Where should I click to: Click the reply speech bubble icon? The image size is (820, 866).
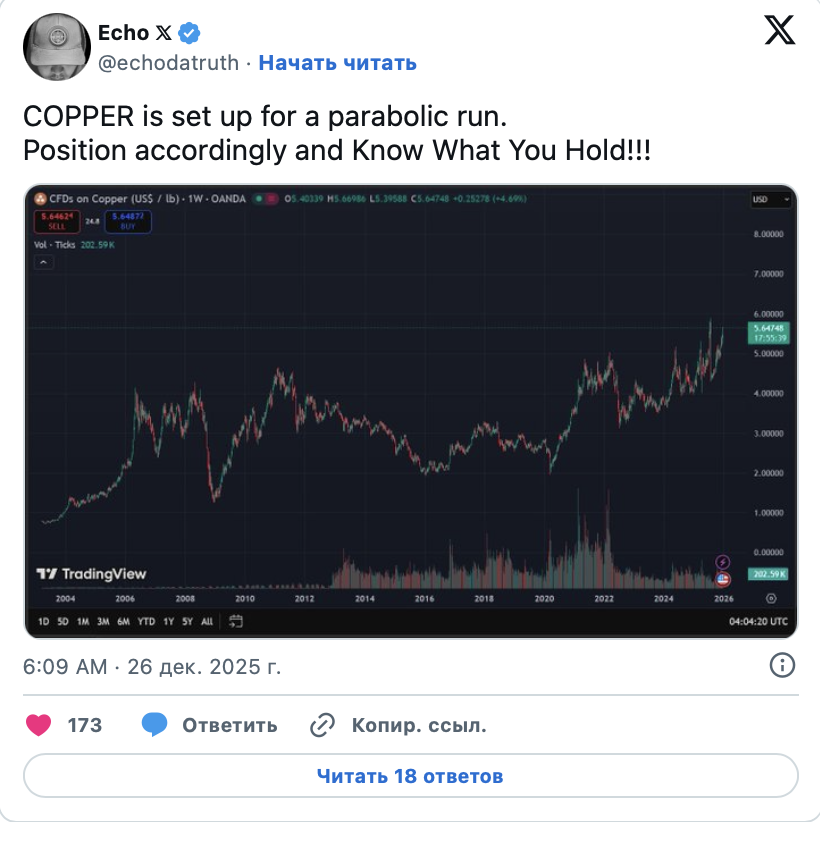154,725
